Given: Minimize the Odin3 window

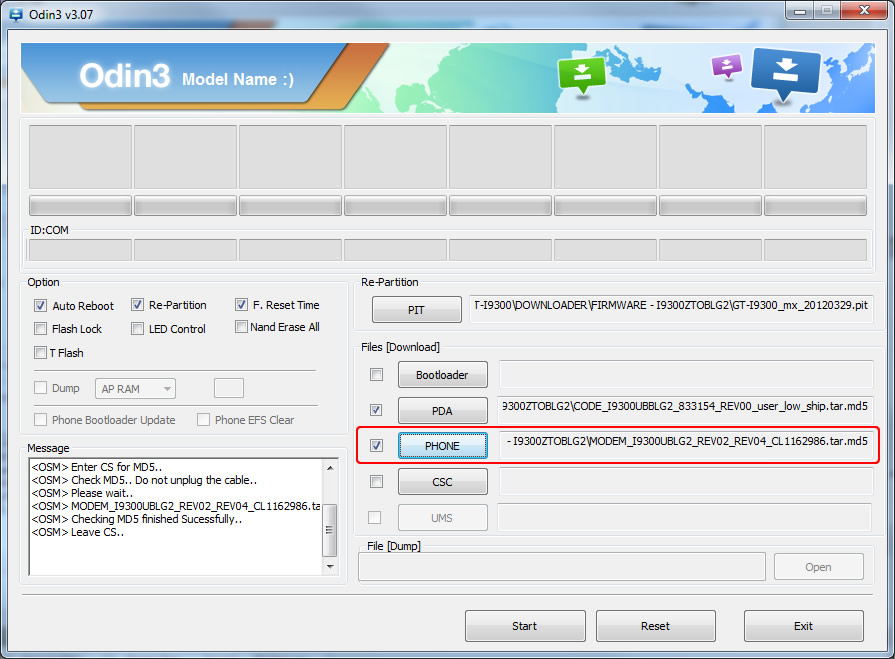Looking at the screenshot, I should (x=800, y=11).
